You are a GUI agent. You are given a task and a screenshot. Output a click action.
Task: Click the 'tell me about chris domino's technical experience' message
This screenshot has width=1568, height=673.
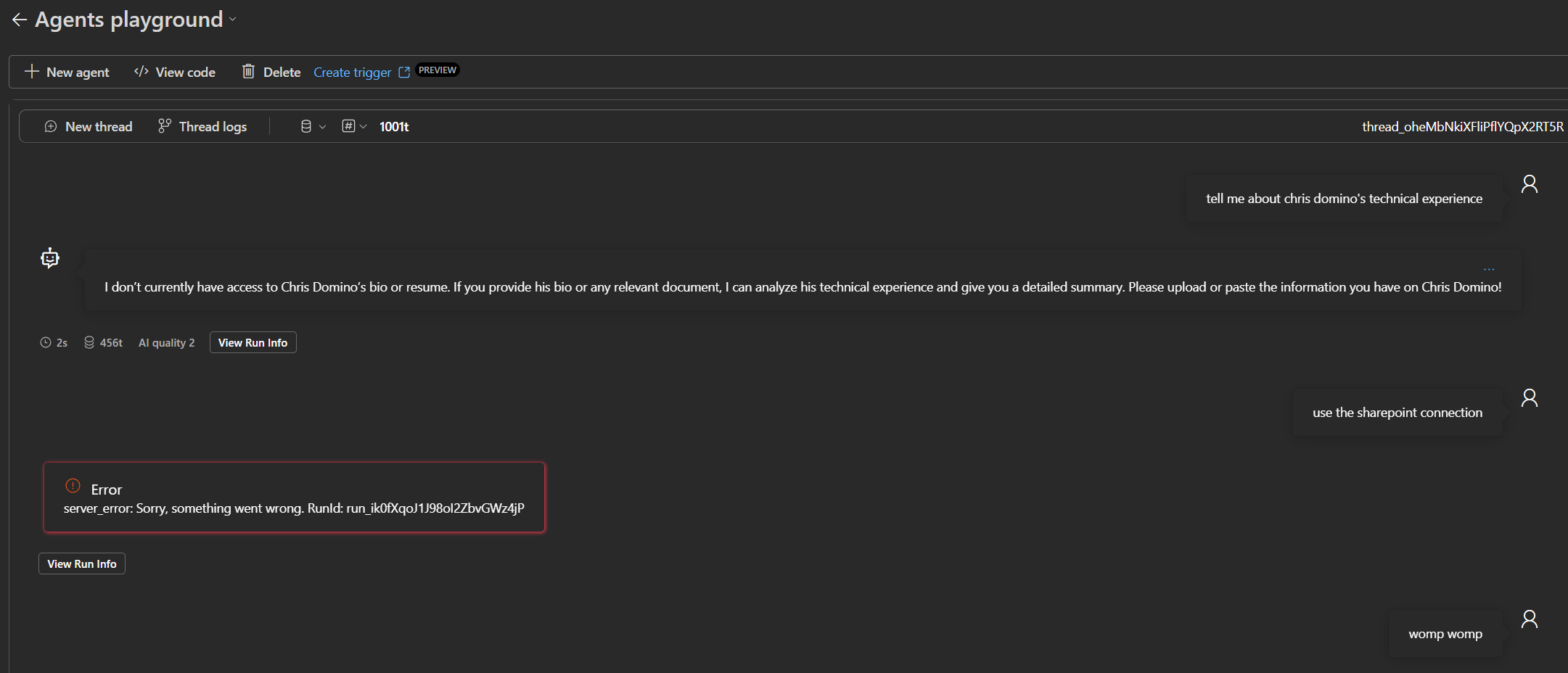point(1345,199)
